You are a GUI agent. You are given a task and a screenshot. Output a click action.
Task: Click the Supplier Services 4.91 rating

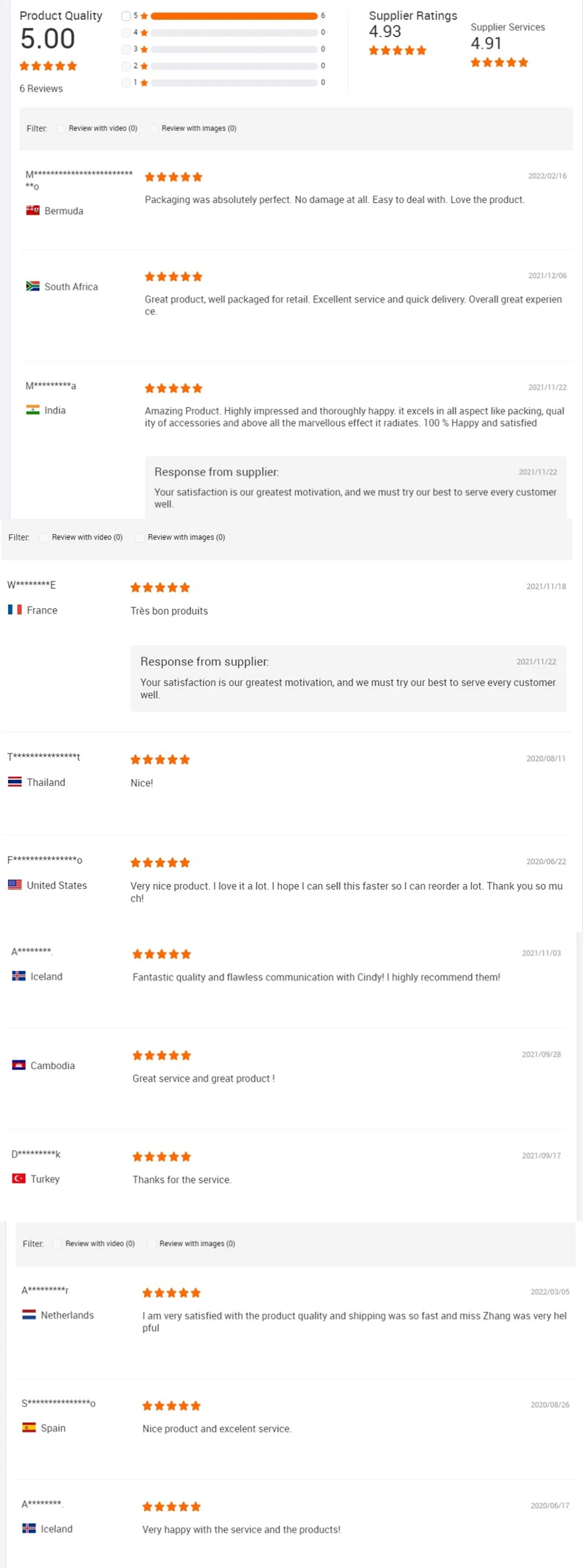[x=488, y=44]
